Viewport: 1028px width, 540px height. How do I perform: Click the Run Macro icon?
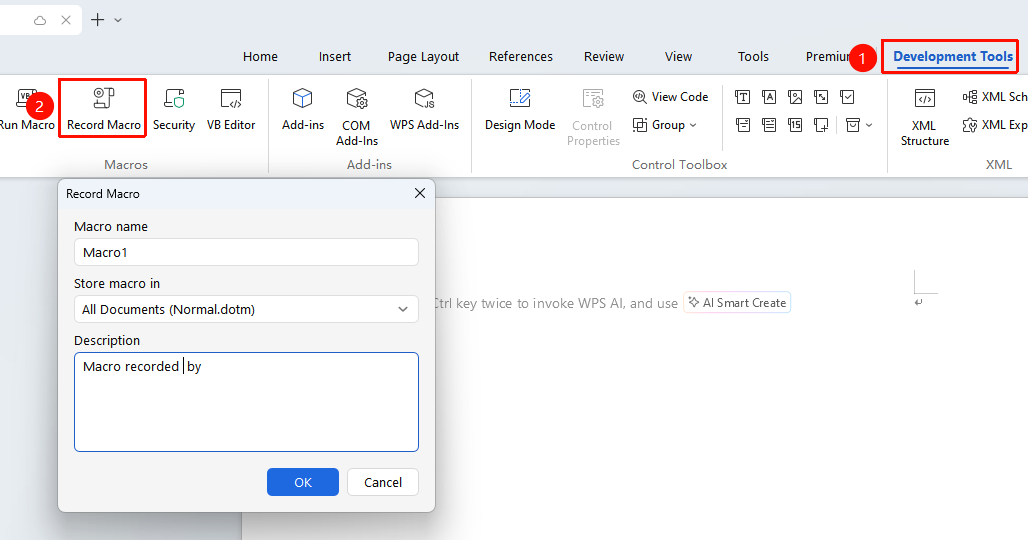click(26, 98)
